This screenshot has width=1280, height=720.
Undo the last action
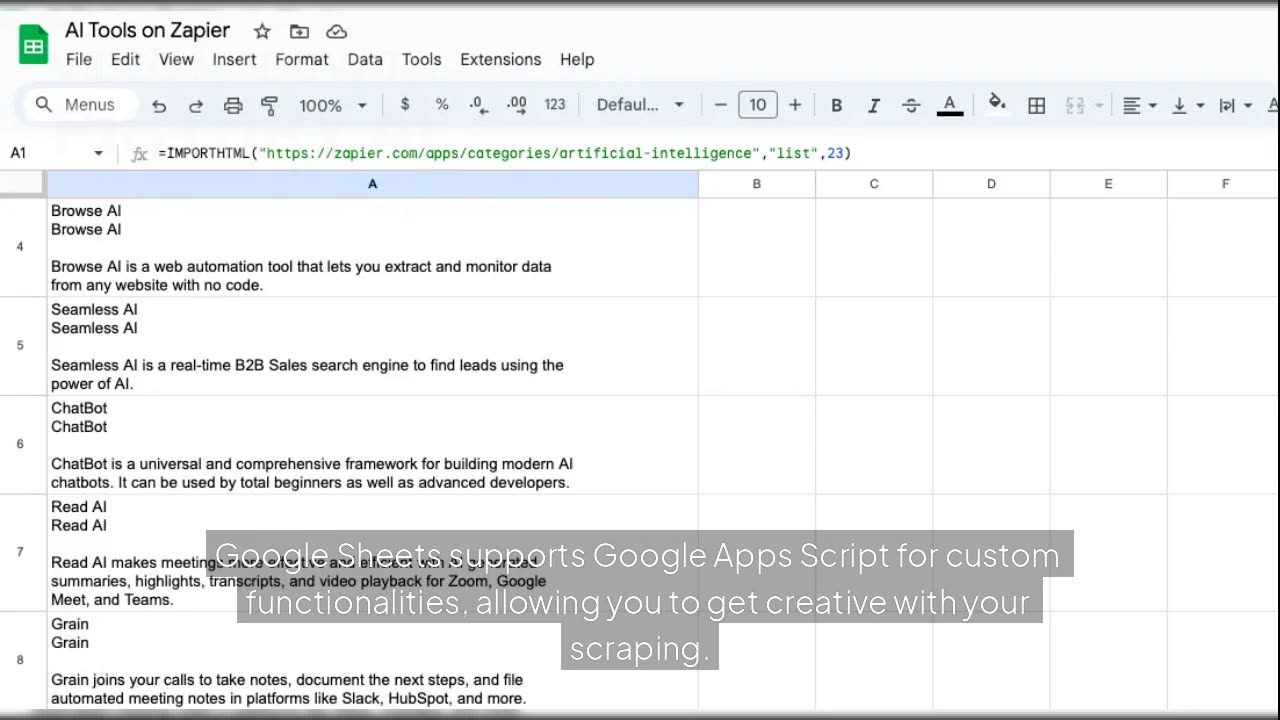(159, 105)
